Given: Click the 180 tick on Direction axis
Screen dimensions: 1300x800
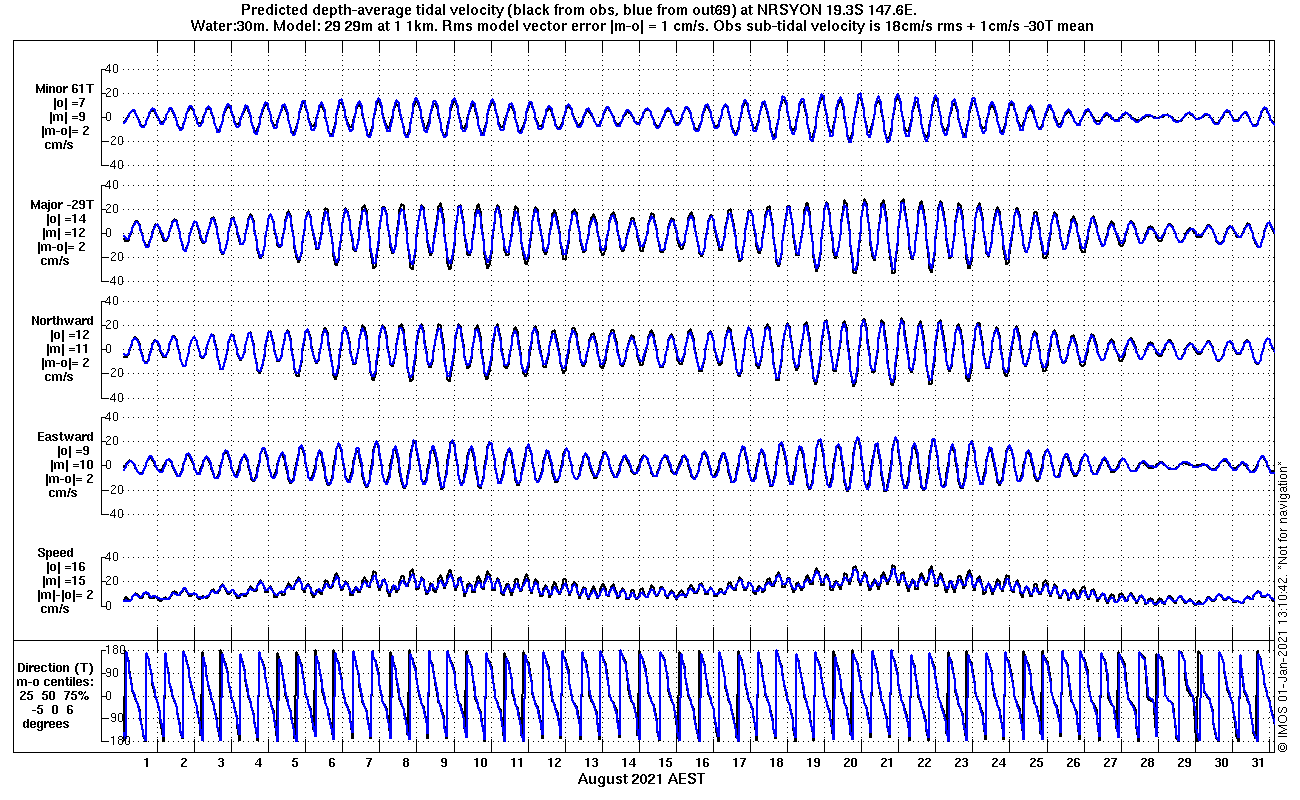Looking at the screenshot, I should (115, 651).
